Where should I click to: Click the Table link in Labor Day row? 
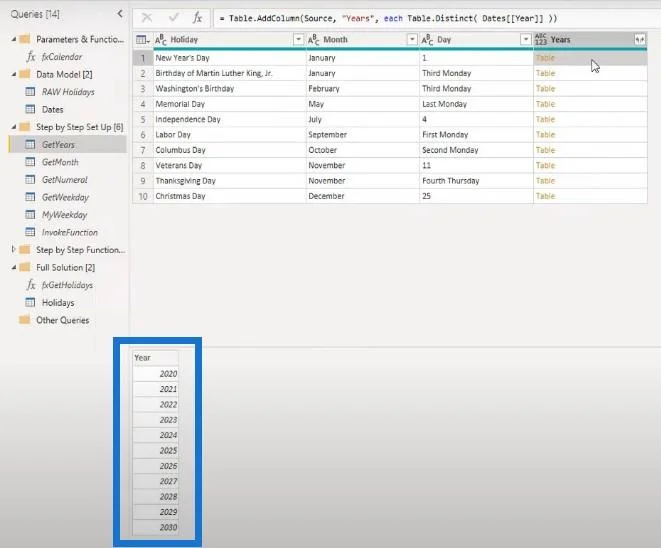pyautogui.click(x=545, y=135)
